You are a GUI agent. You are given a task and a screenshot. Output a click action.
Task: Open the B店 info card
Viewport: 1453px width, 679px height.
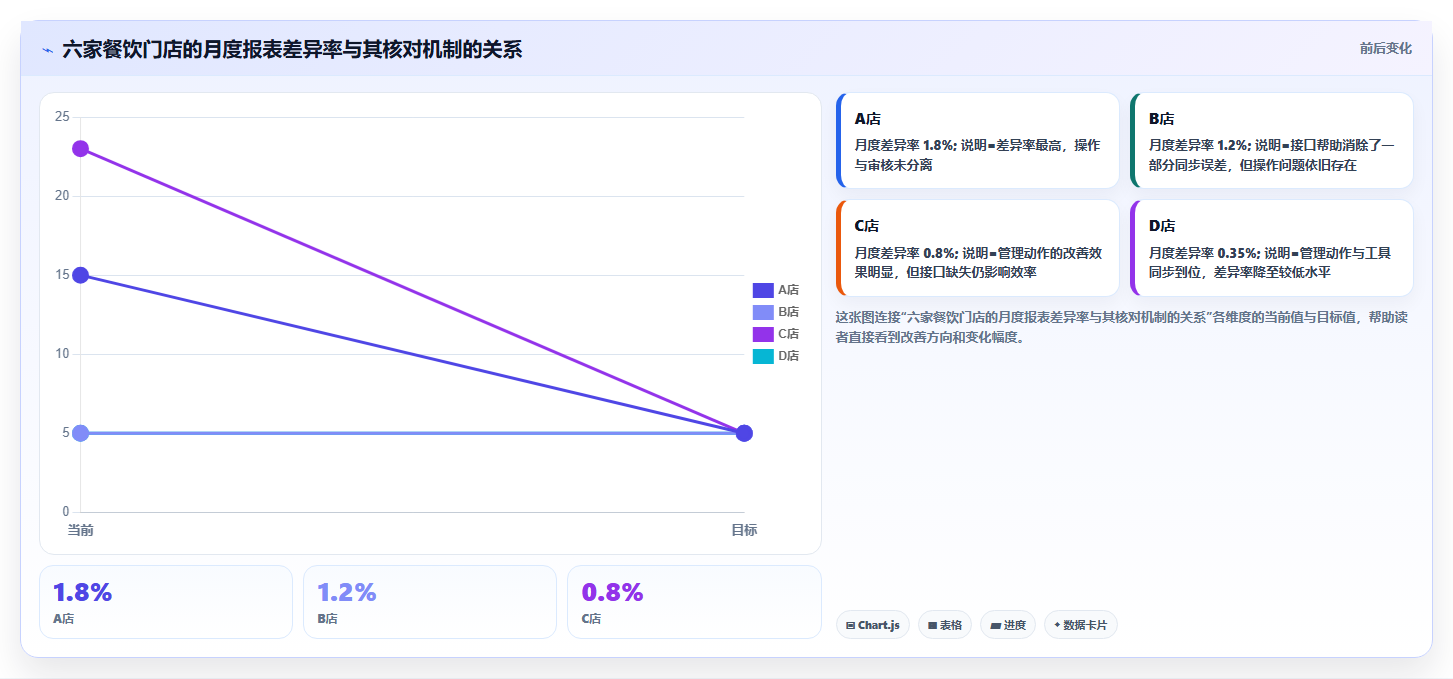coord(1271,141)
